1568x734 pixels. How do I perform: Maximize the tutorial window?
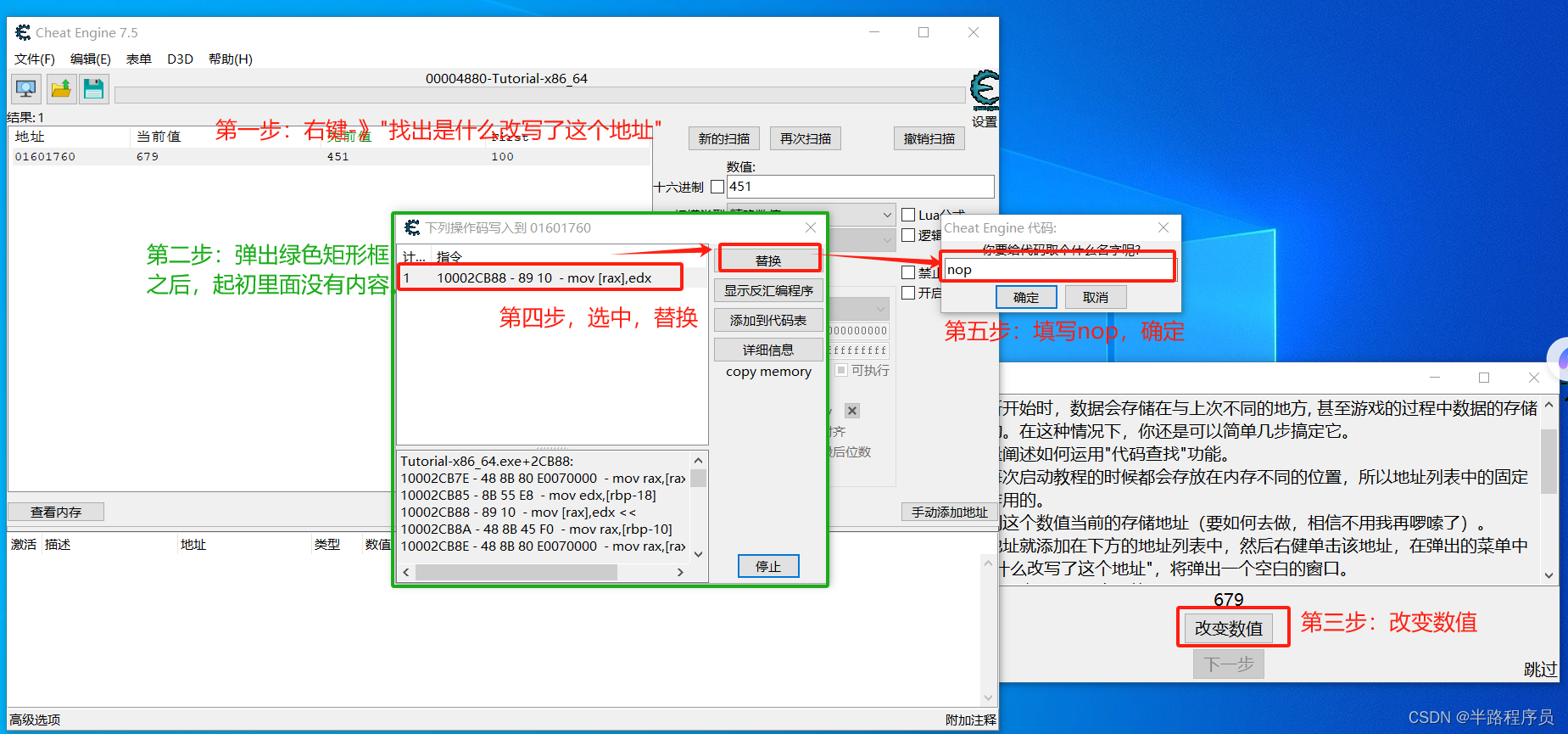(1484, 378)
